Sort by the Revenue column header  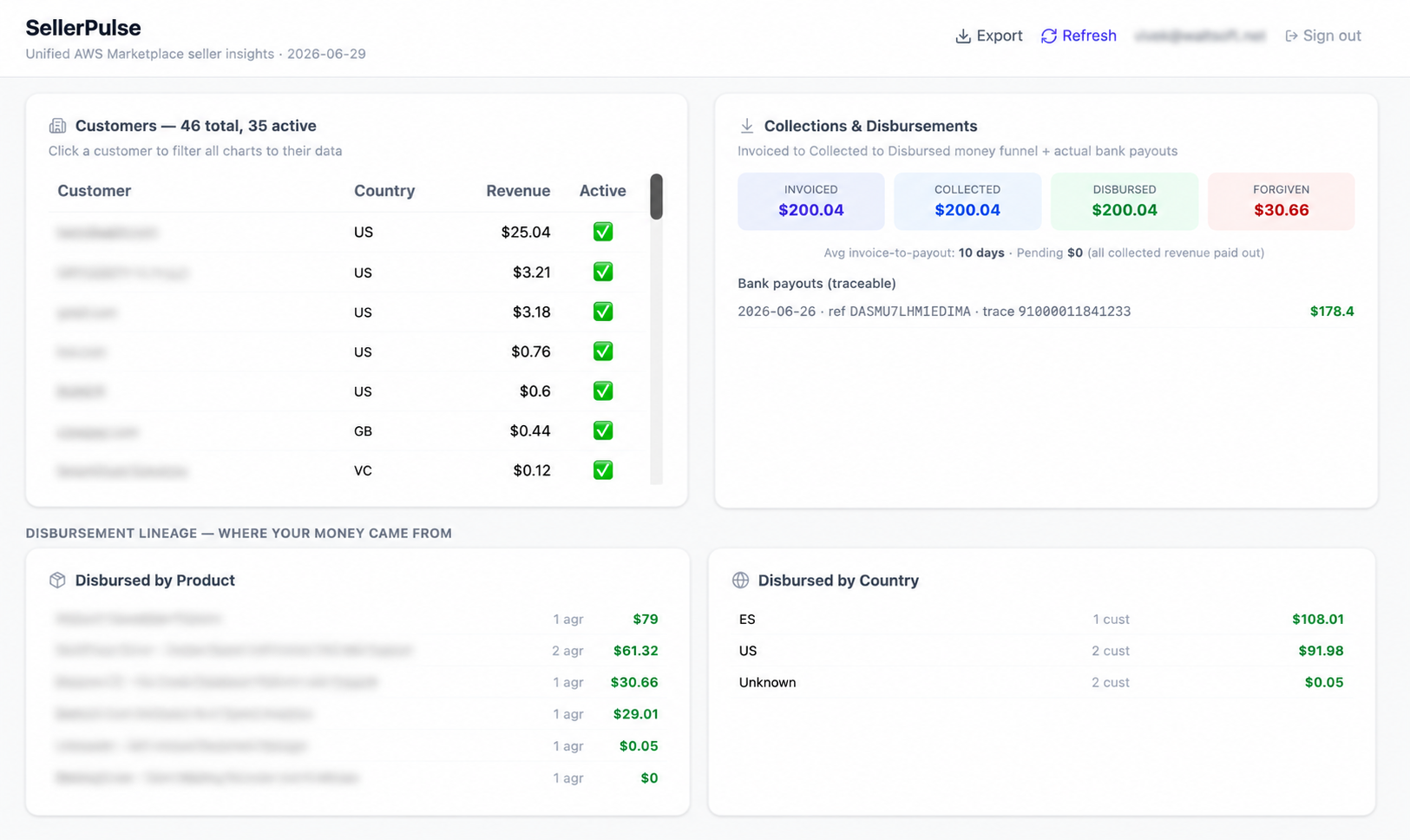518,191
